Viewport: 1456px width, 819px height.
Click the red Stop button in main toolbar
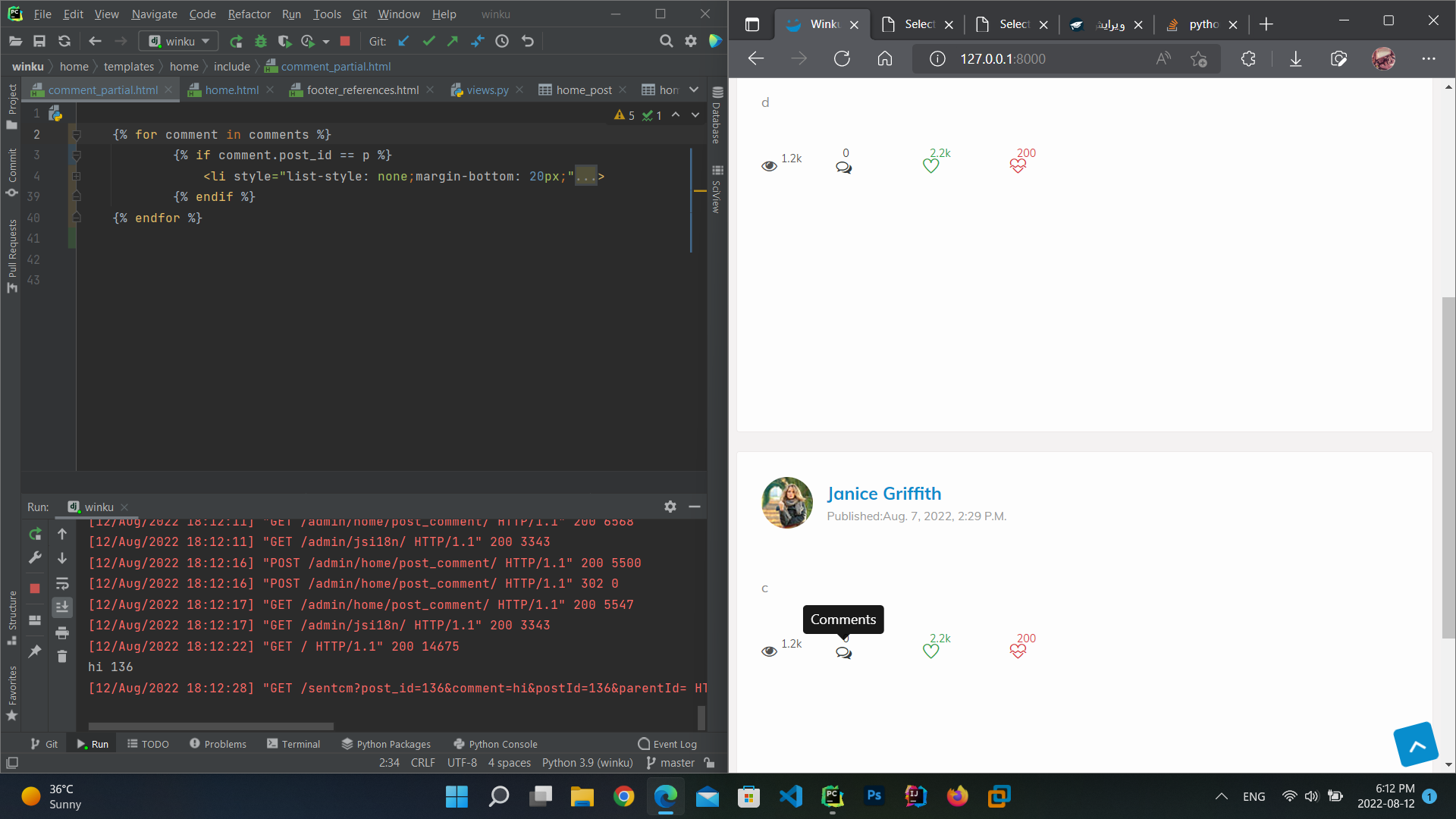coord(345,42)
